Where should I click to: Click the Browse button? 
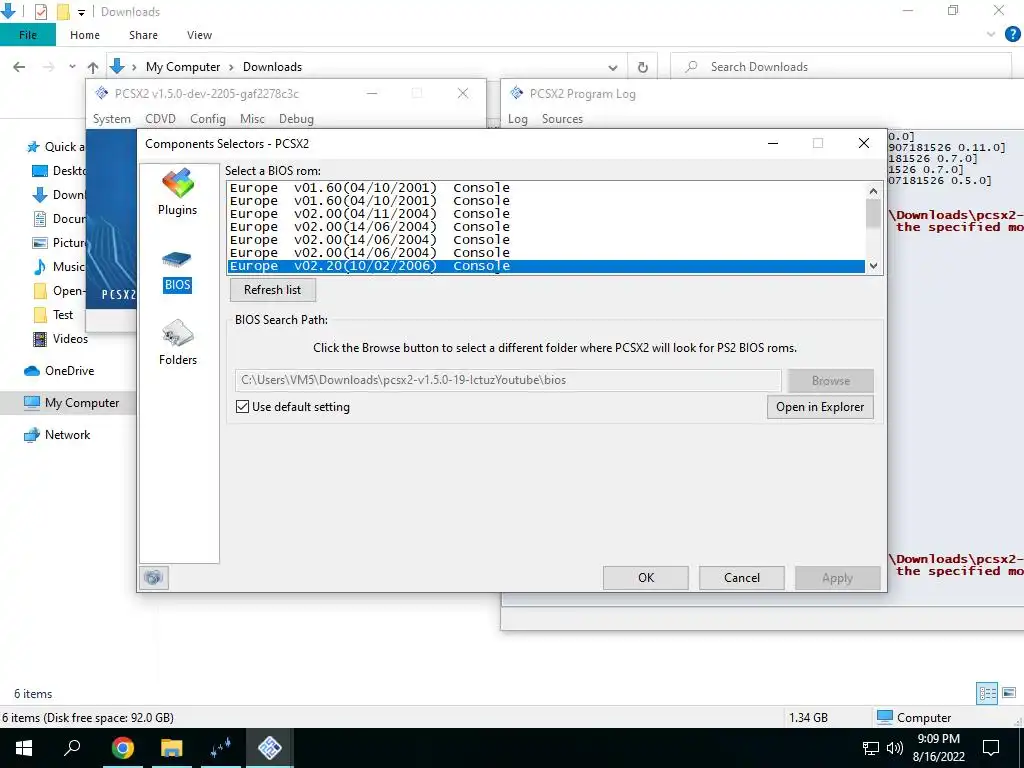(x=831, y=380)
